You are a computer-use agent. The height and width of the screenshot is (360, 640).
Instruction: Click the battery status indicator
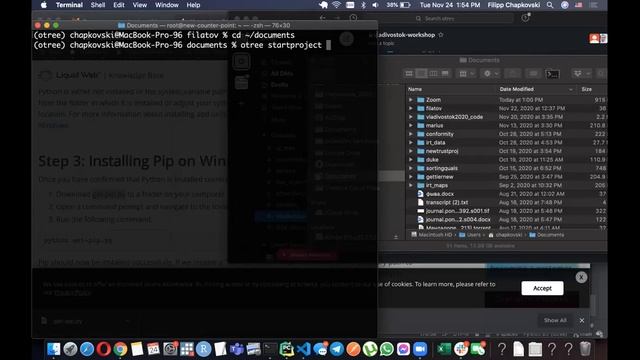pyautogui.click(x=399, y=5)
